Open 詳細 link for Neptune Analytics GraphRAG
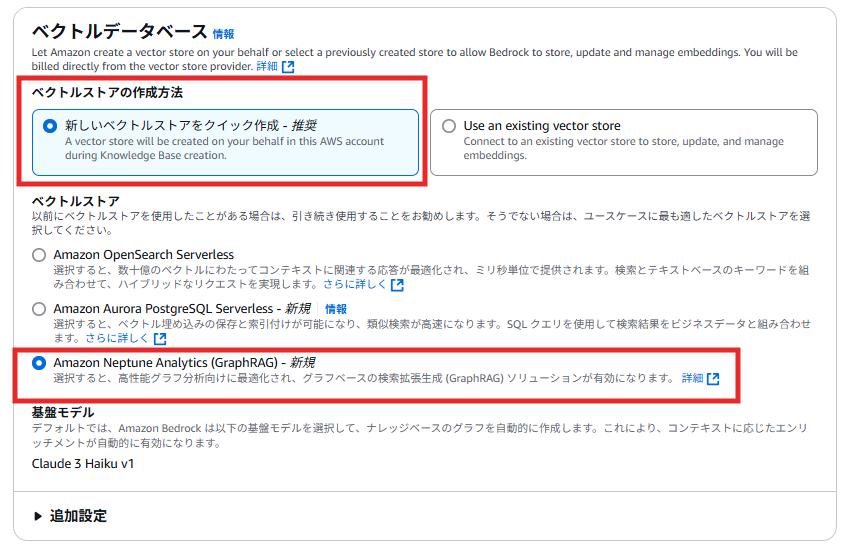Image resolution: width=862 pixels, height=546 pixels. pos(693,378)
